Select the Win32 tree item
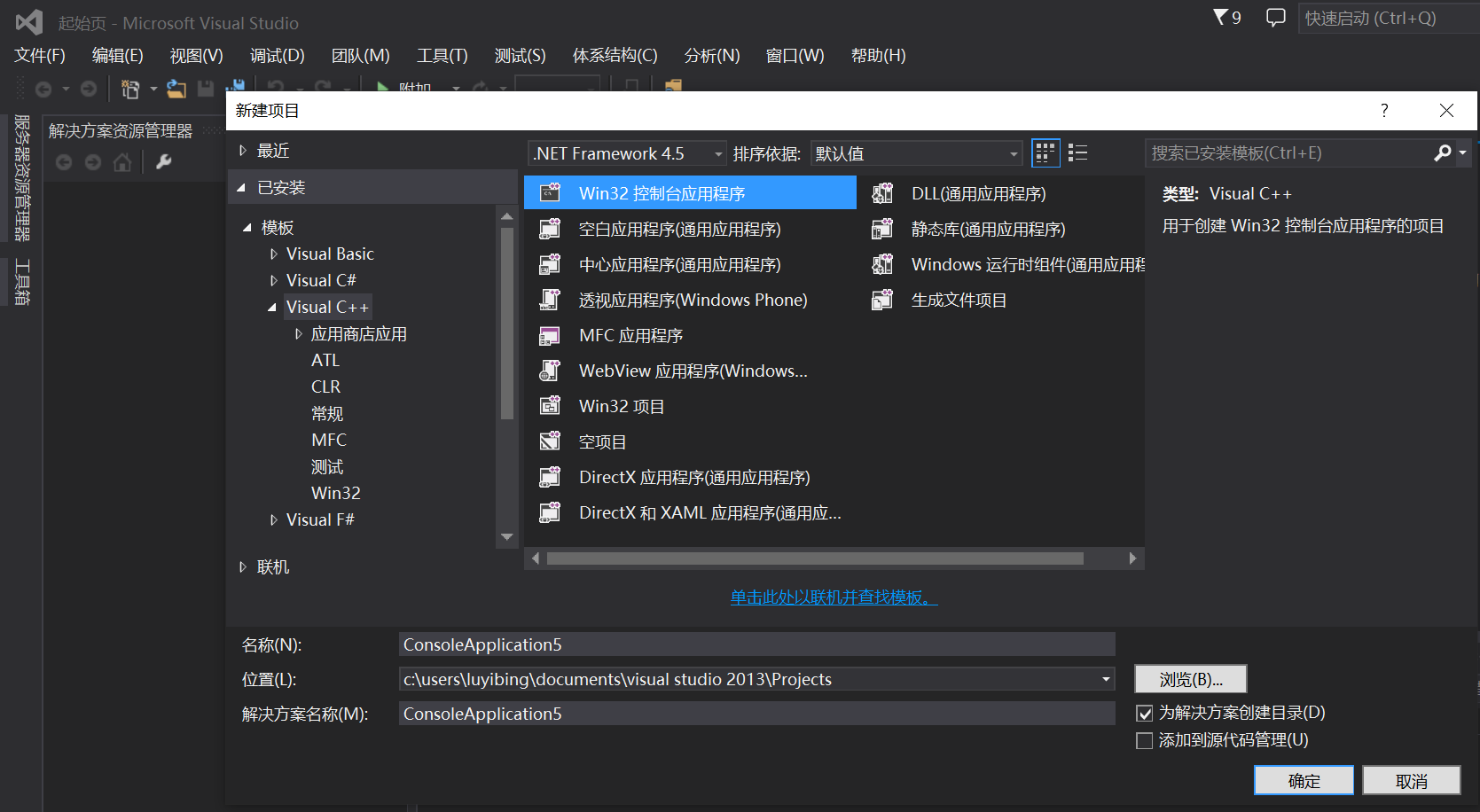Viewport: 1480px width, 812px height. click(336, 493)
